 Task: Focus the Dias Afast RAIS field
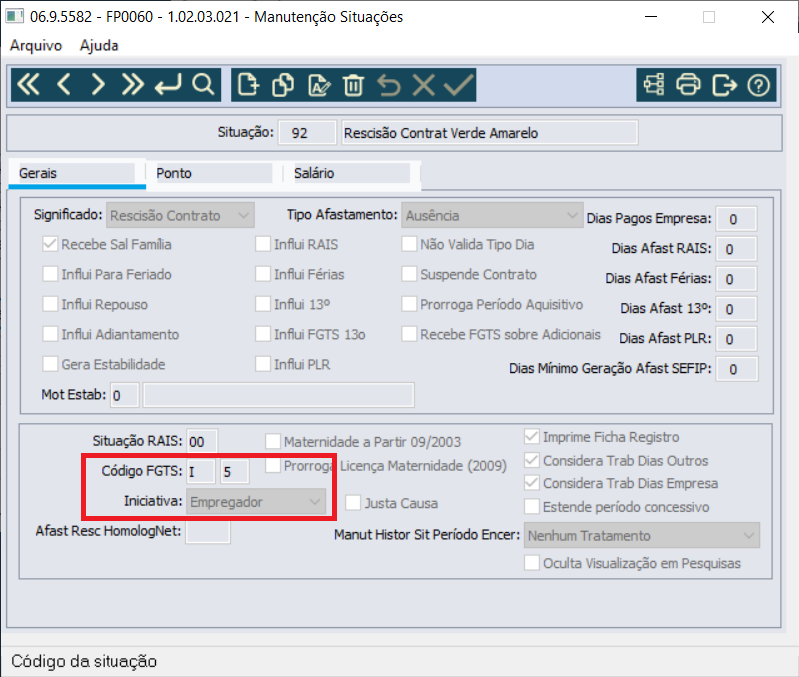736,249
